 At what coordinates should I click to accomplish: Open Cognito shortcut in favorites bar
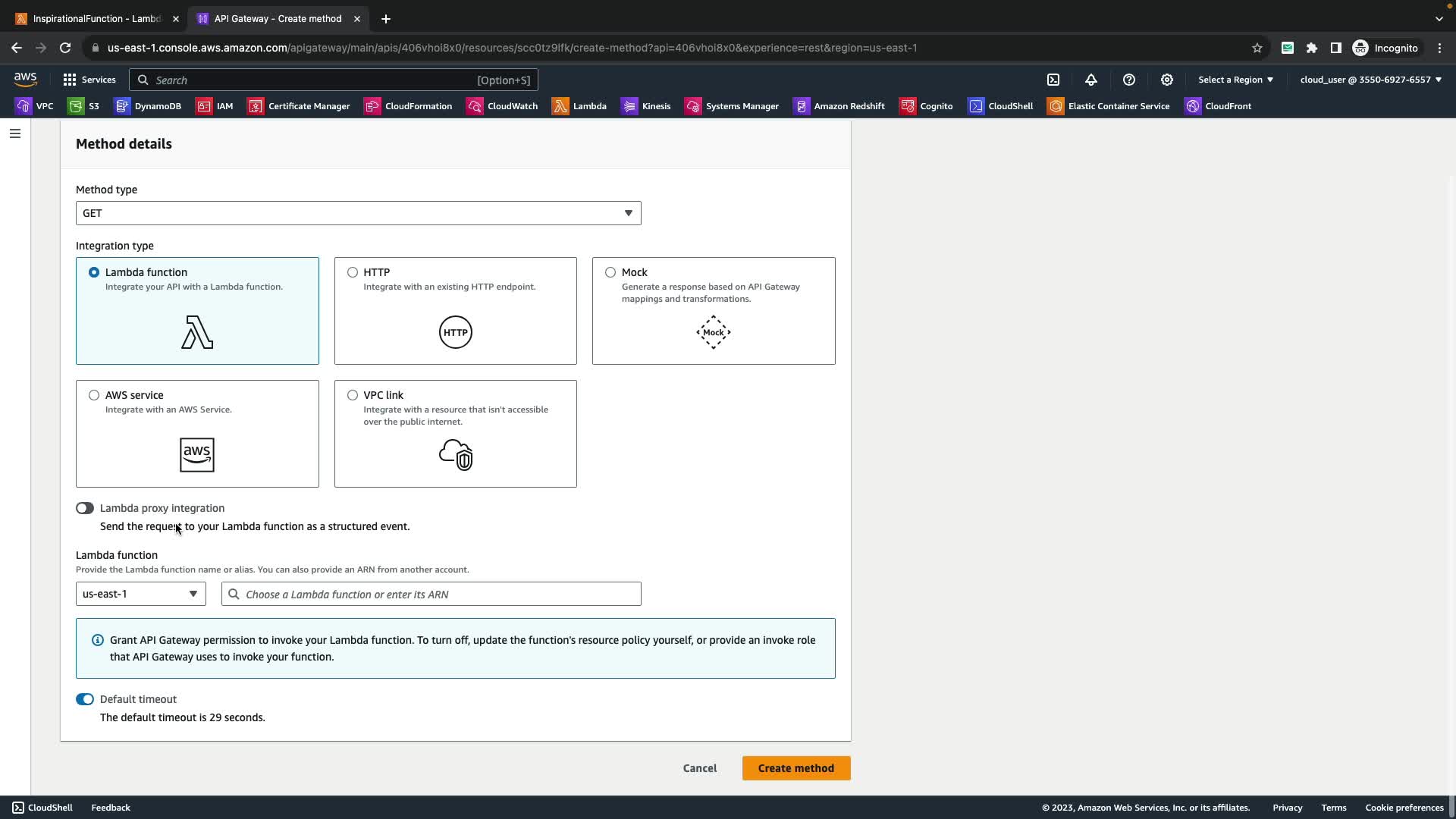[926, 106]
